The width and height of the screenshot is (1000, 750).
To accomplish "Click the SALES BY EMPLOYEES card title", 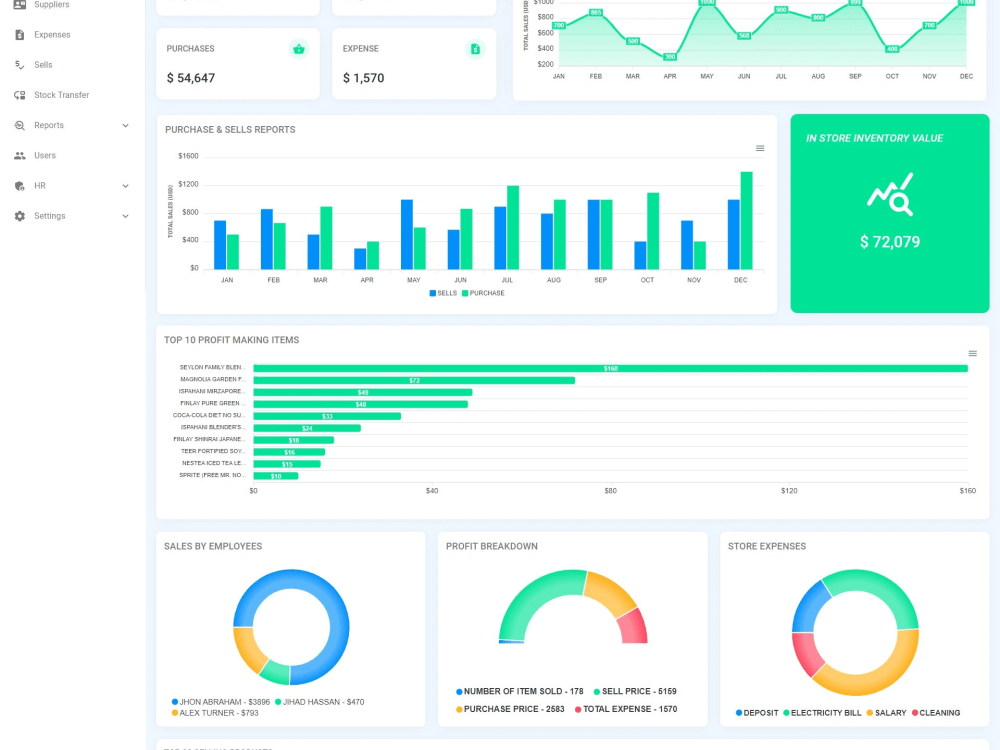I will (x=213, y=547).
